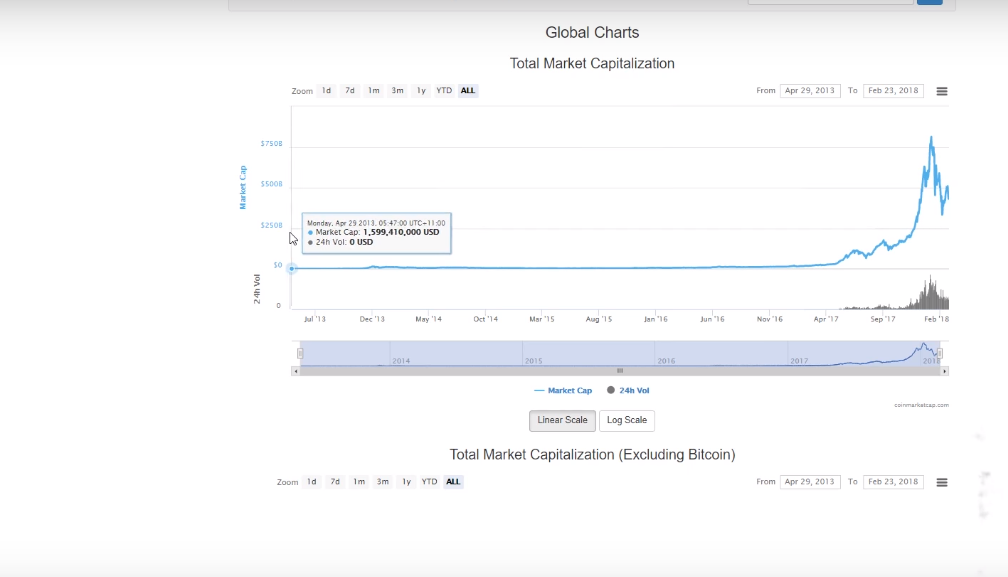Select ALL zoom on Excluding Bitcoin chart
This screenshot has height=577, width=1008.
pos(453,482)
